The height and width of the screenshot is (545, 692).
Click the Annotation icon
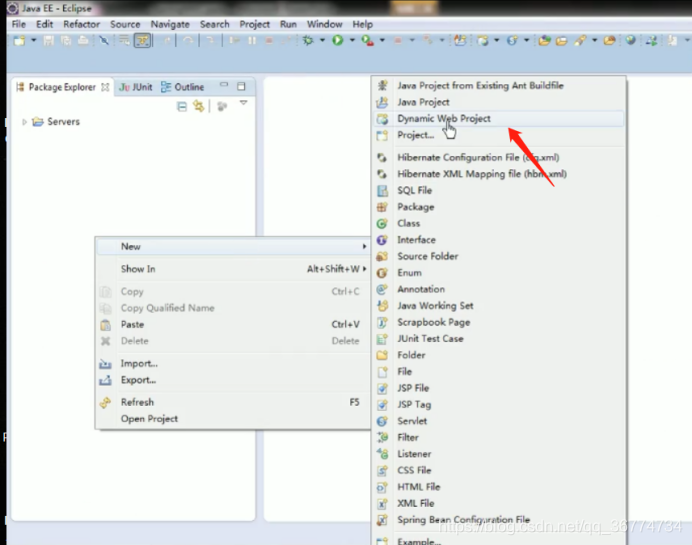coord(382,289)
